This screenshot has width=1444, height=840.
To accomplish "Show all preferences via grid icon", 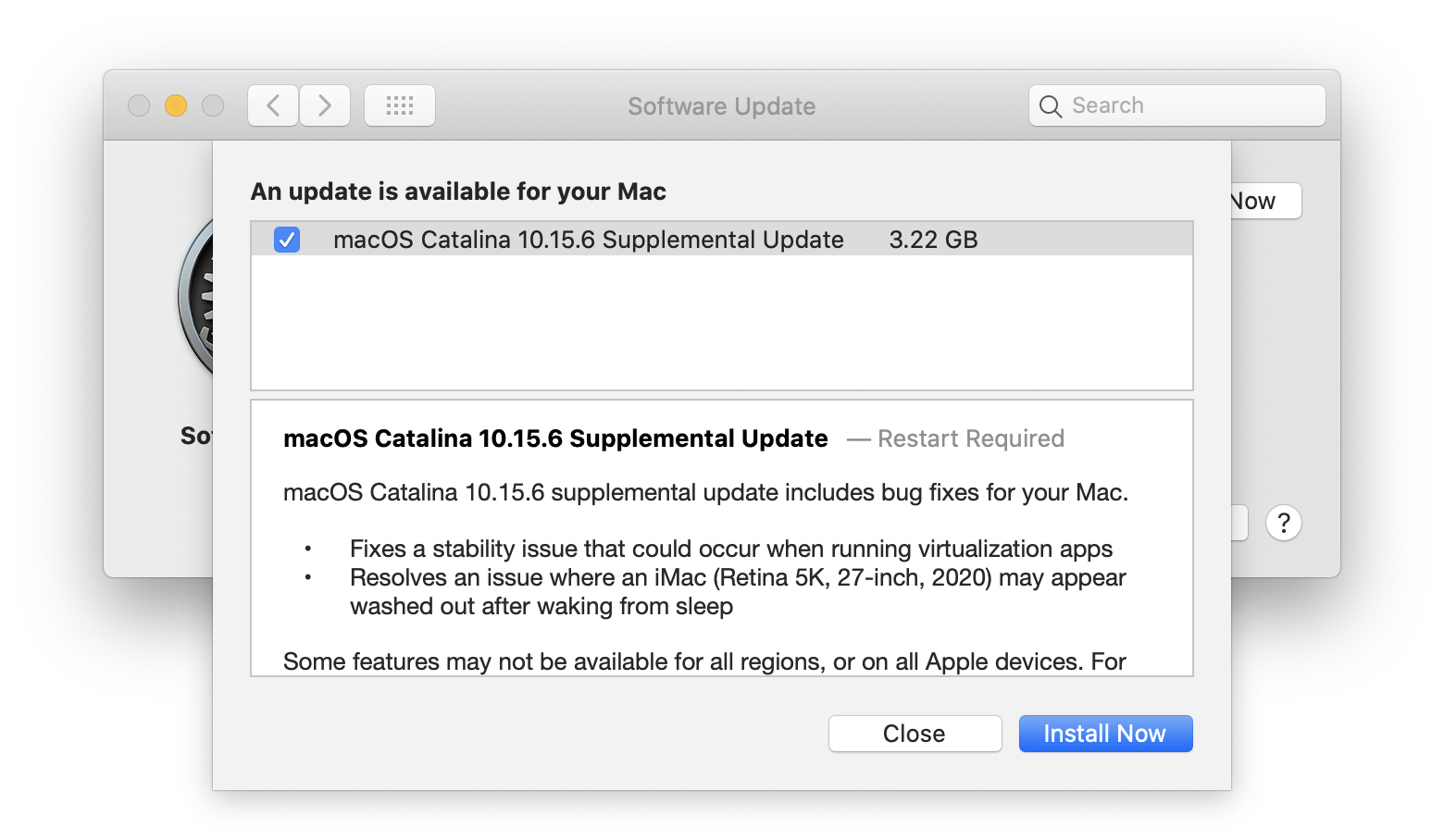I will pyautogui.click(x=400, y=105).
